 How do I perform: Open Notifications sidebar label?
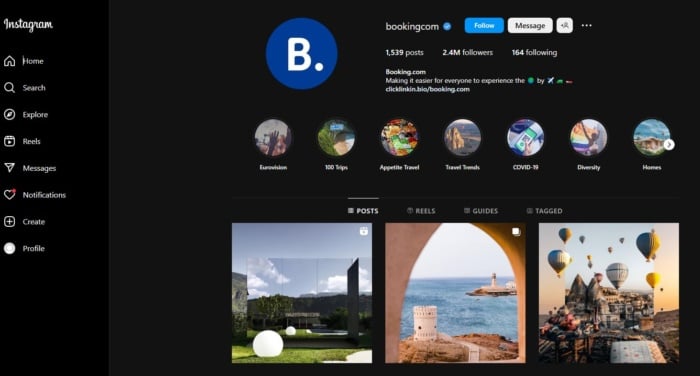44,195
